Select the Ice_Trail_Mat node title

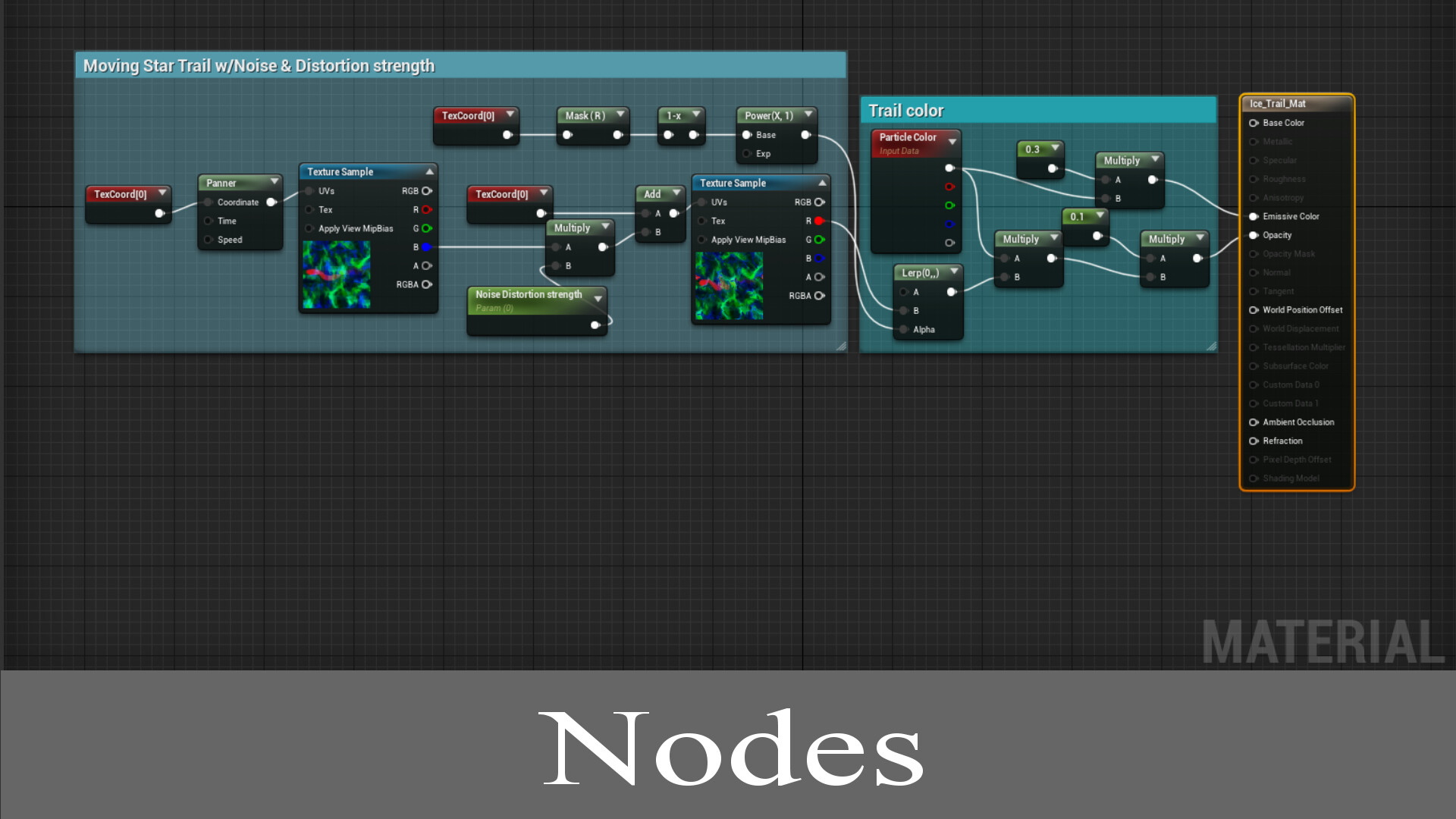pyautogui.click(x=1278, y=104)
